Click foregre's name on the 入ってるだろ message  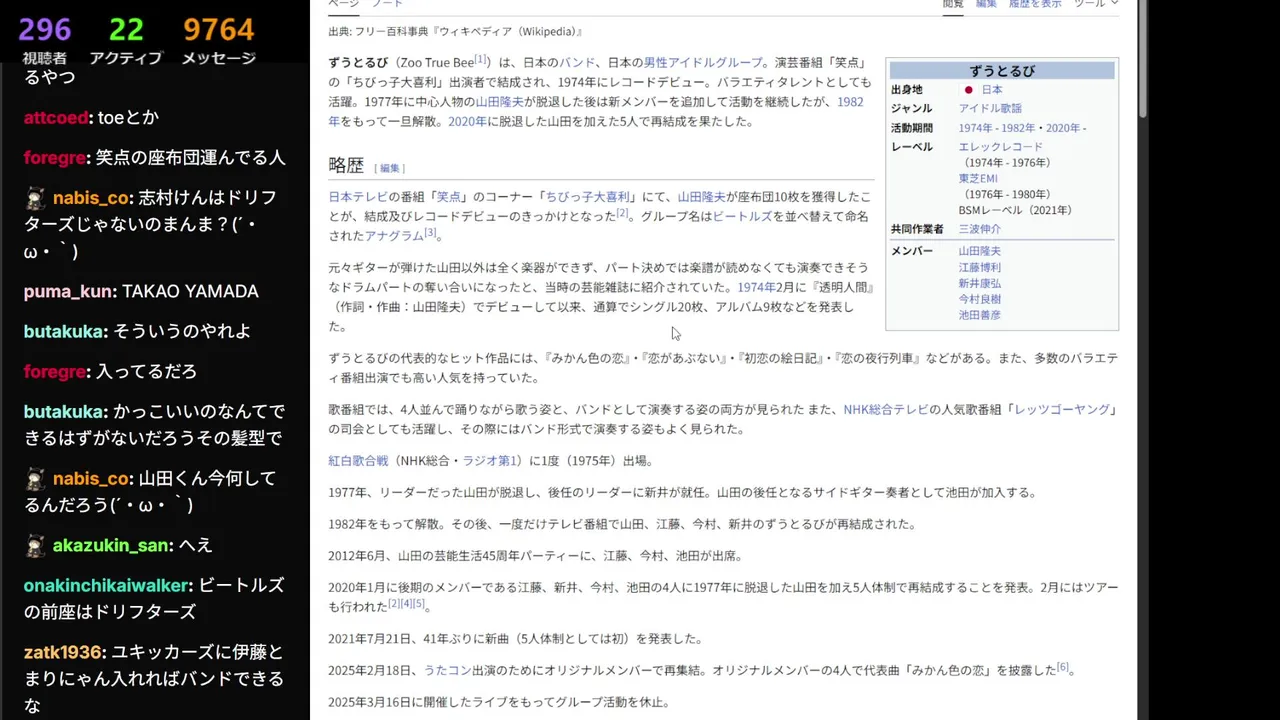tap(55, 372)
